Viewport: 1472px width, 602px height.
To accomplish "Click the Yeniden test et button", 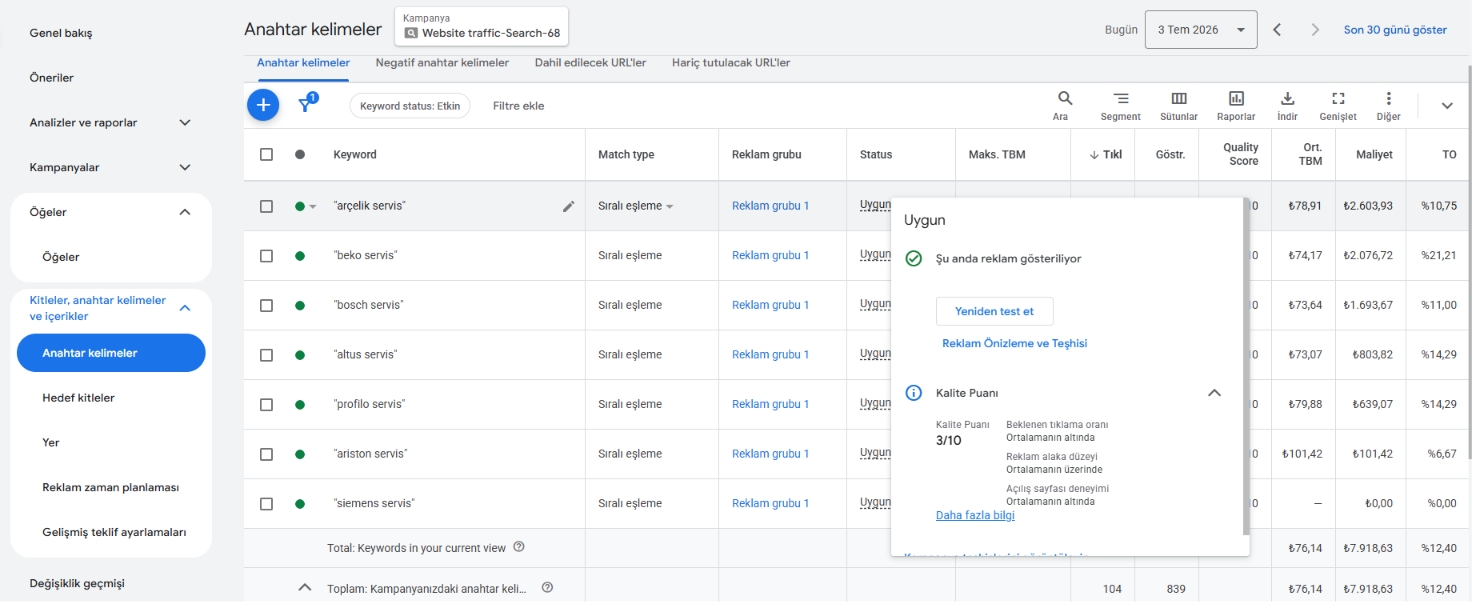I will [x=995, y=311].
